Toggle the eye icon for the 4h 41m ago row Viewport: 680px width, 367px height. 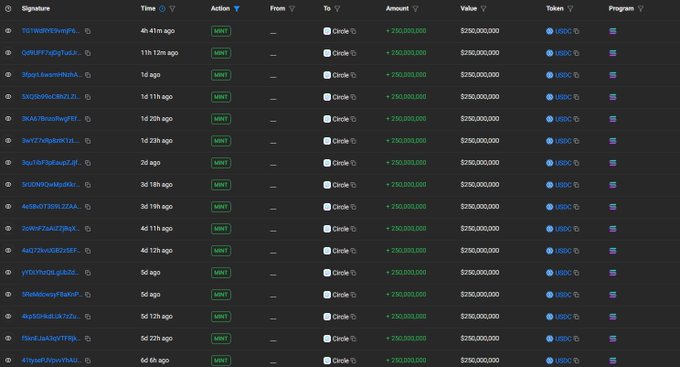(x=8, y=31)
